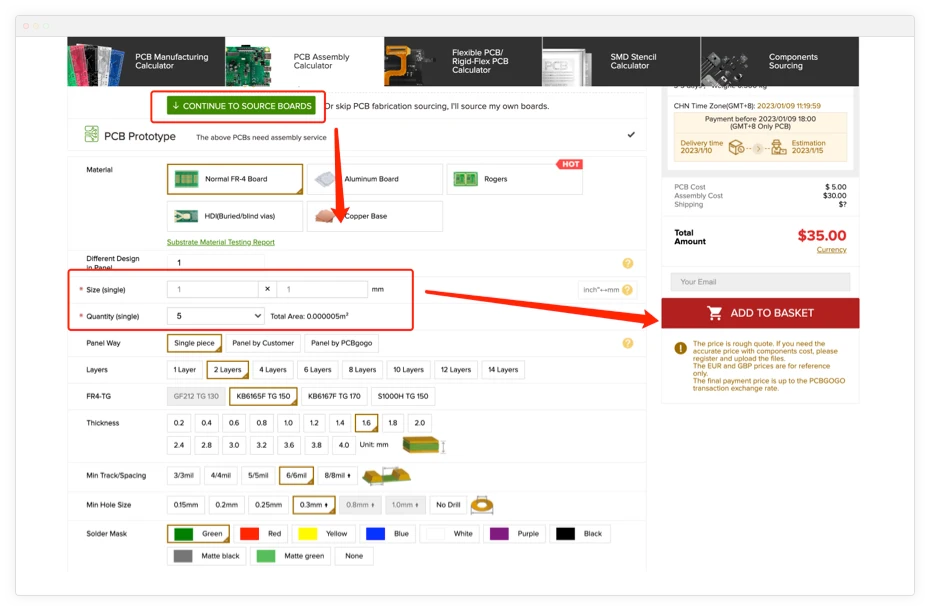This screenshot has width=930, height=611.
Task: Set thickness to 1.0 mm
Action: click(x=288, y=423)
